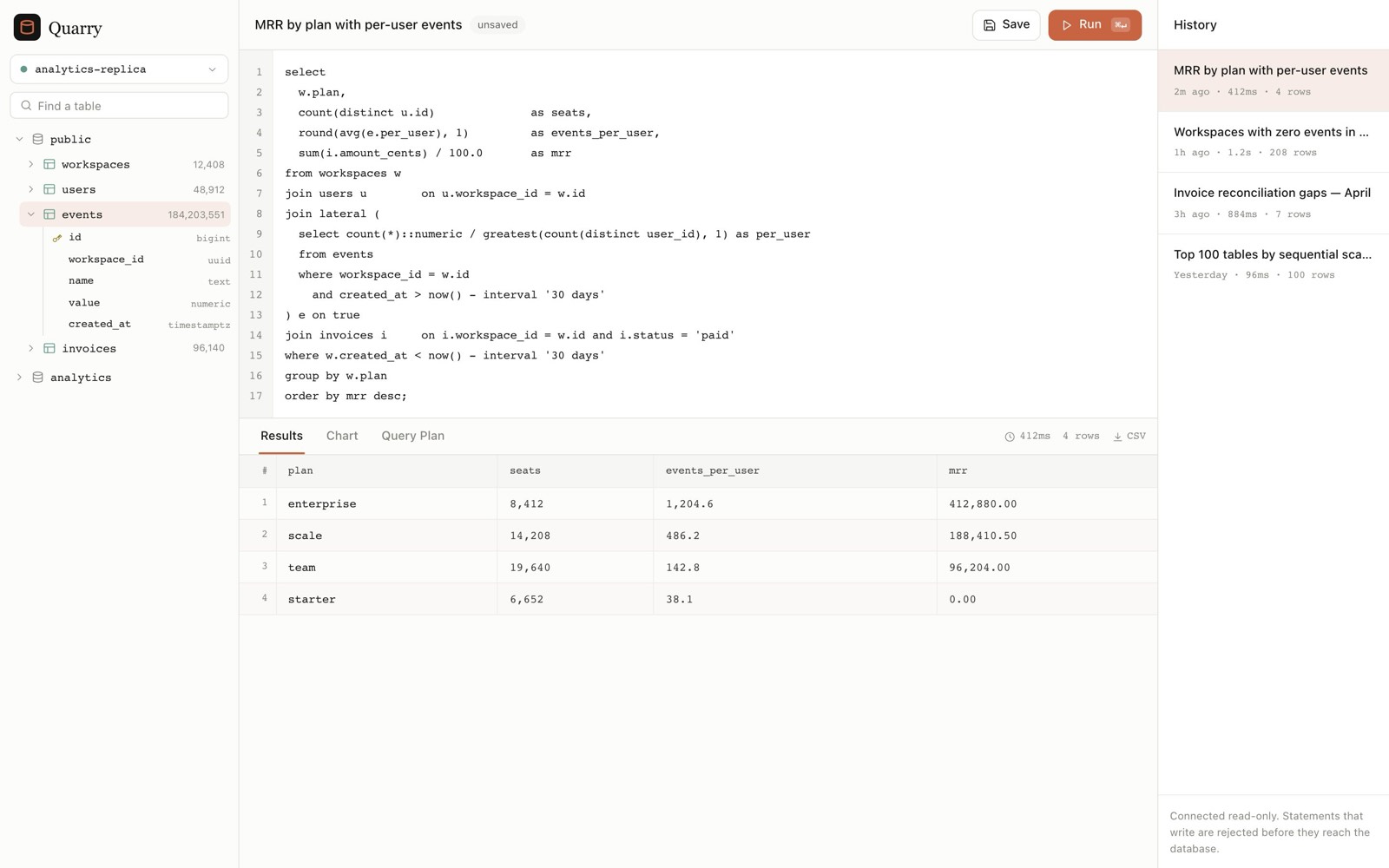Image resolution: width=1389 pixels, height=868 pixels.
Task: Switch to the Results tab
Action: click(281, 436)
